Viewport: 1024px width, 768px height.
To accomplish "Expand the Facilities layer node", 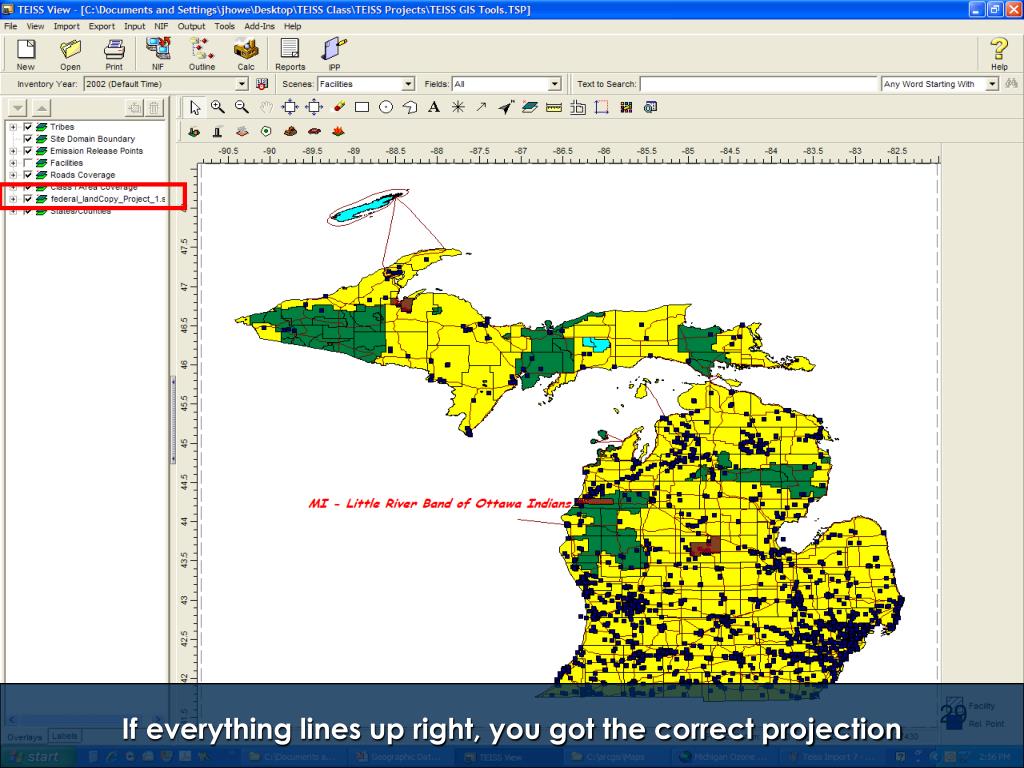I will pos(13,163).
